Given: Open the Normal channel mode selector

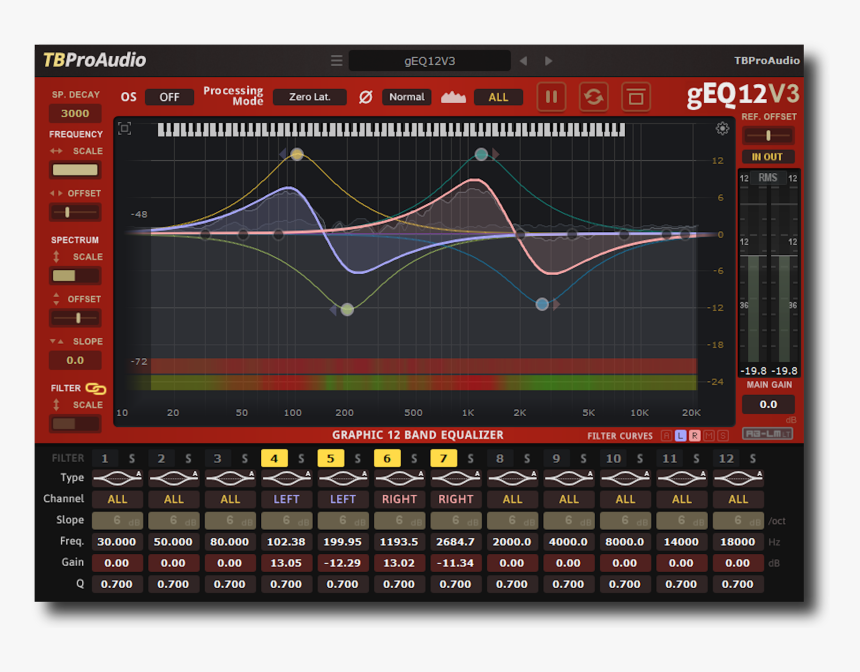Looking at the screenshot, I should tap(406, 96).
